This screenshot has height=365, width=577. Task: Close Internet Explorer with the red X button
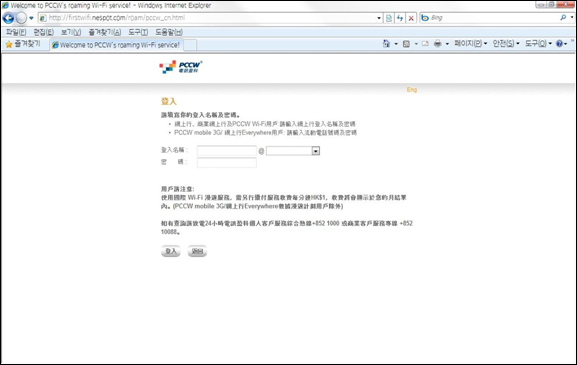pos(566,5)
